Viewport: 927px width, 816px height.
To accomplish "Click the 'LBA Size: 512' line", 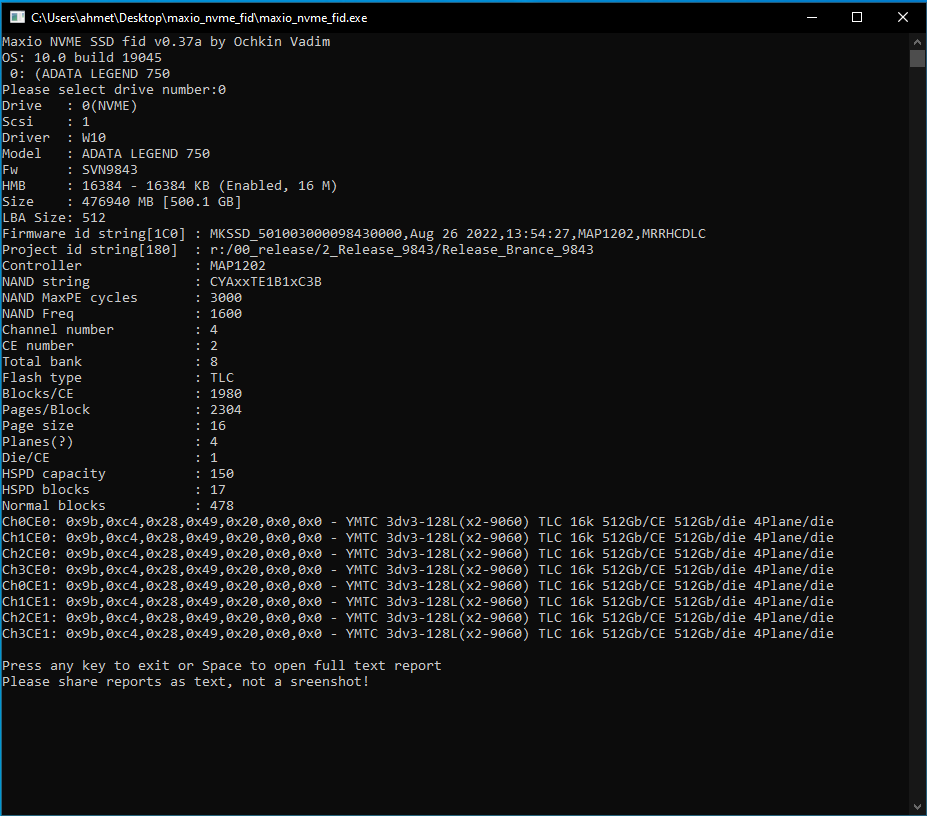I will [54, 217].
